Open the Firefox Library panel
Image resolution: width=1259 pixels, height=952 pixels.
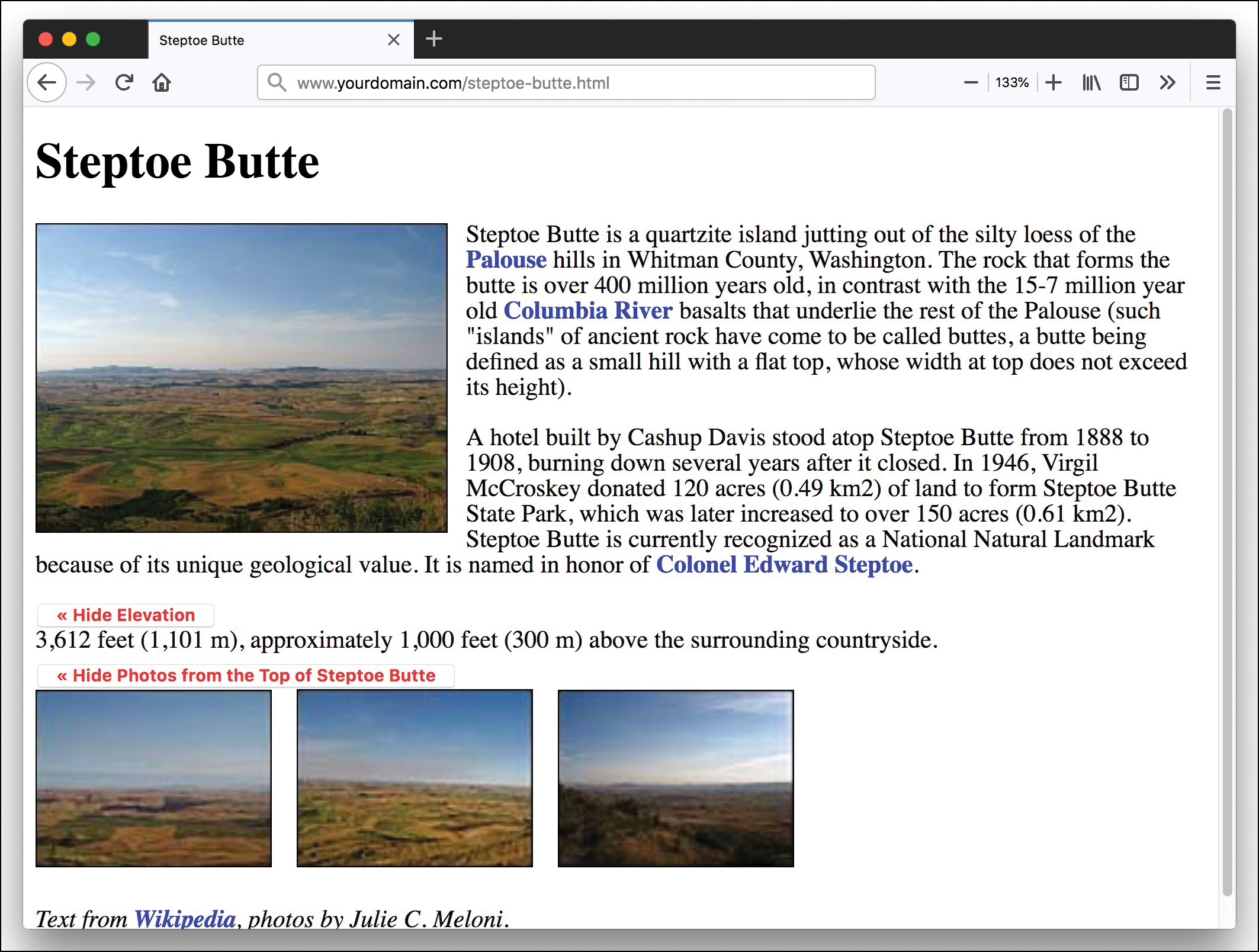(x=1090, y=82)
